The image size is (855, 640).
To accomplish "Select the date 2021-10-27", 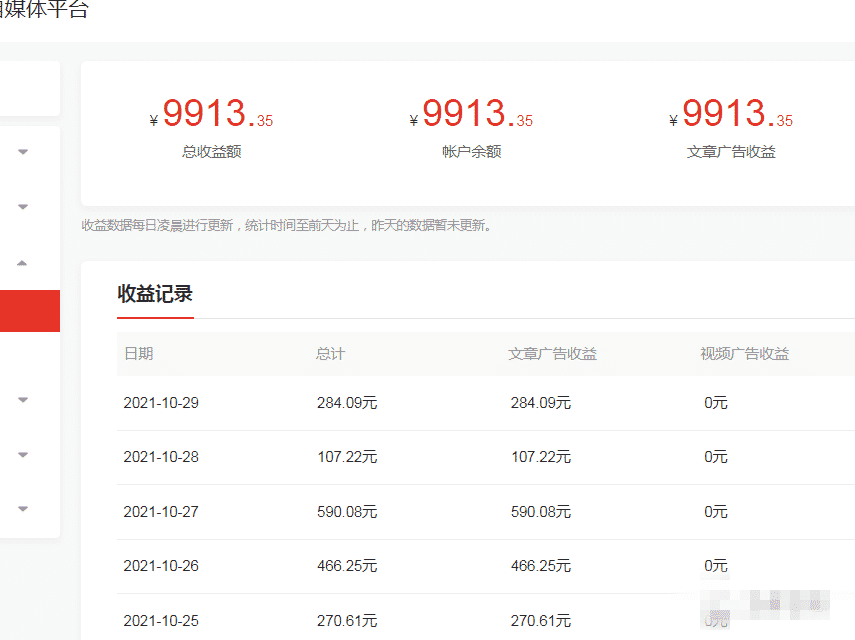I will 161,512.
